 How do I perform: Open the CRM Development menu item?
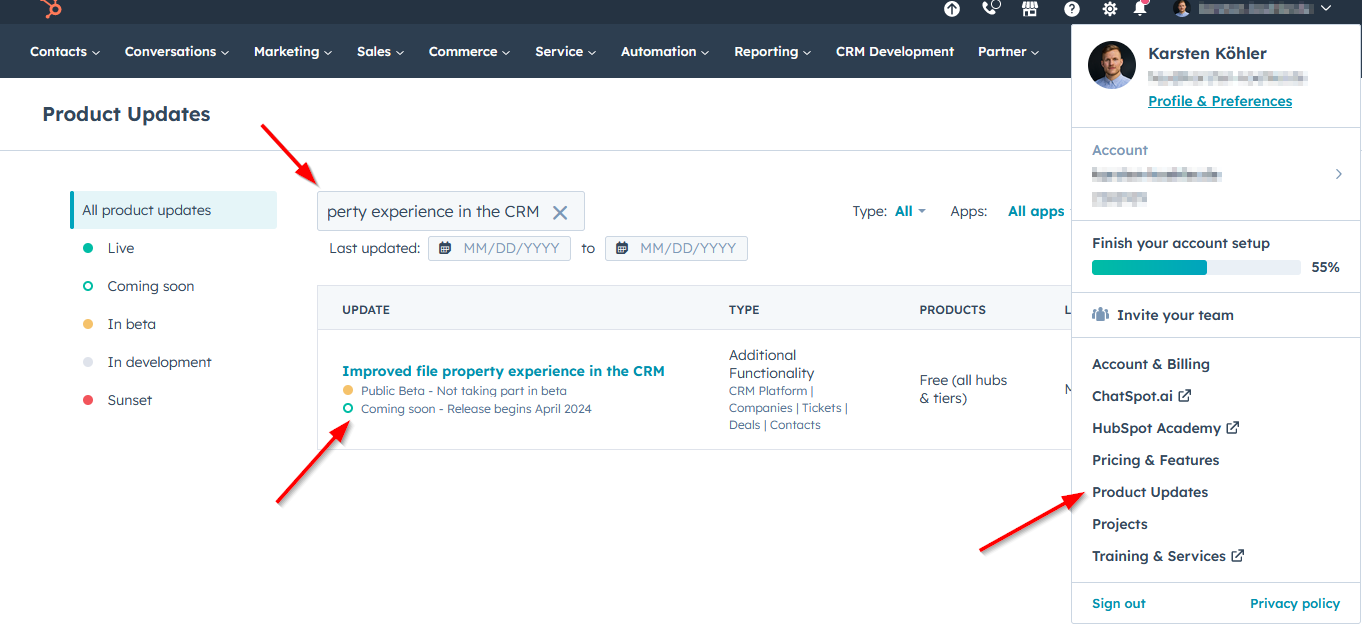click(894, 51)
